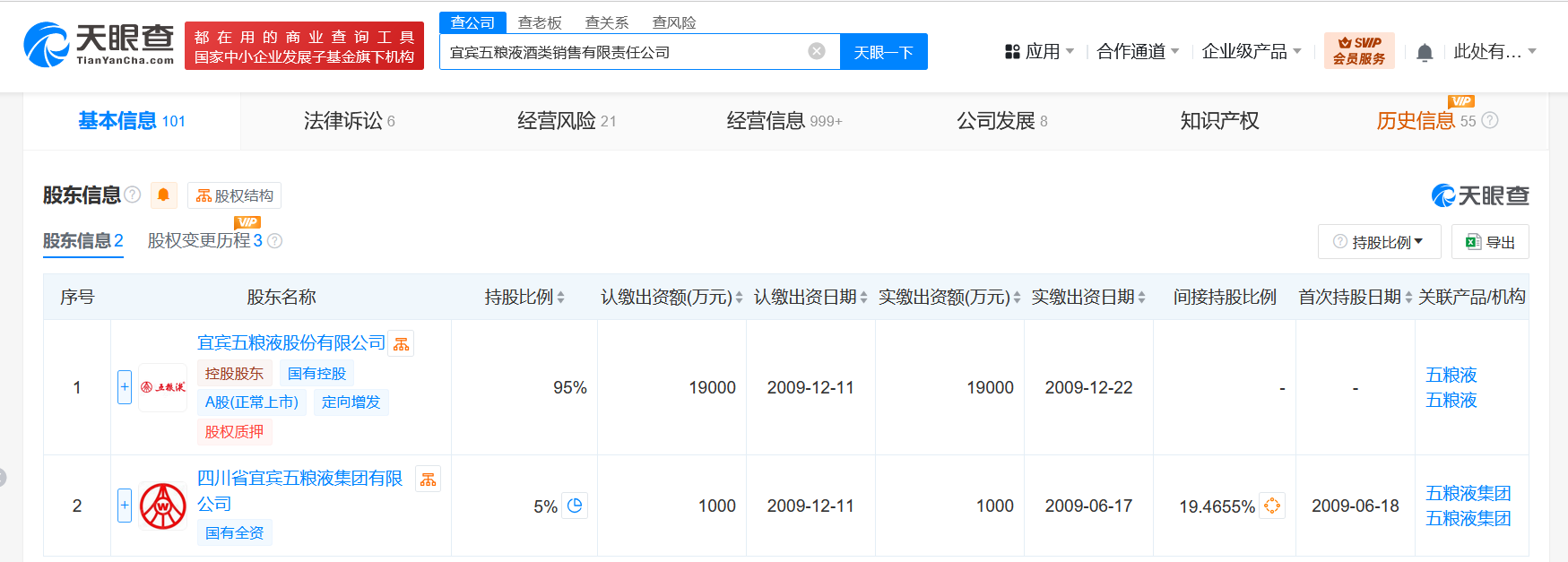Expand row 1 with the plus button
Screen dimensions: 1568x562
pos(125,387)
